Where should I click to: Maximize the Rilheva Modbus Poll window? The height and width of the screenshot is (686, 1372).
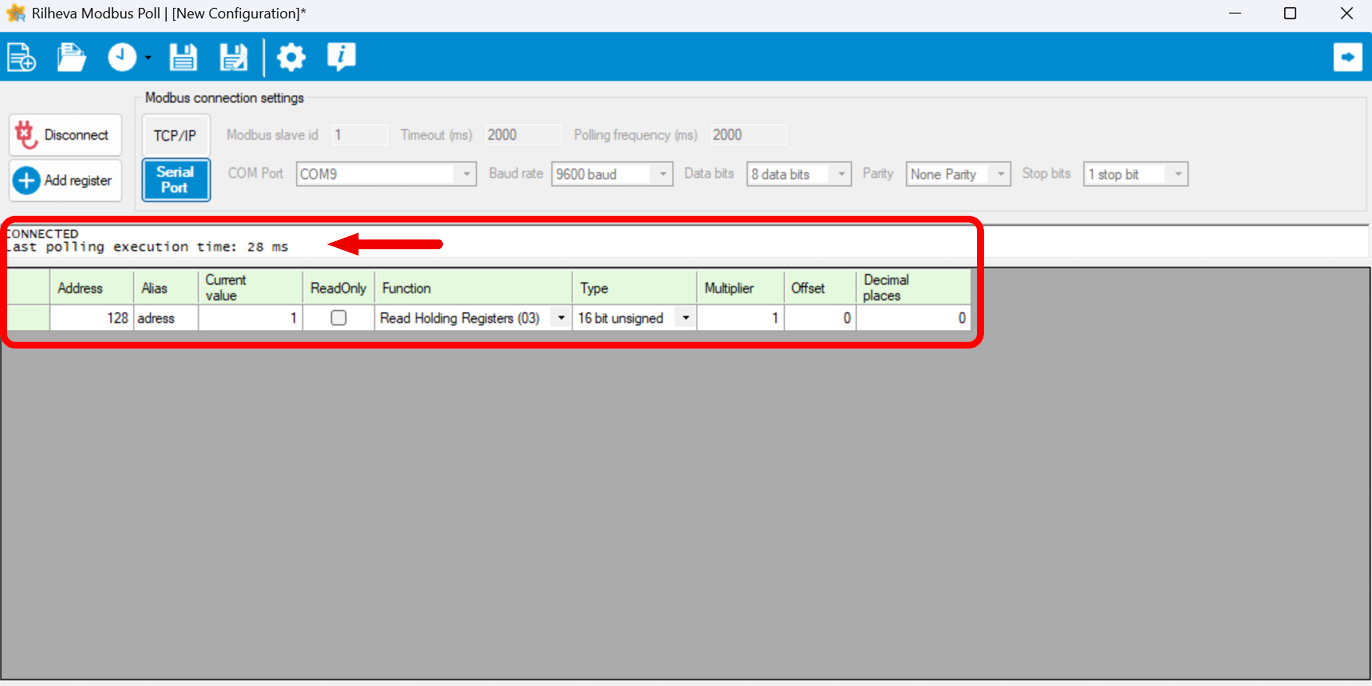(1290, 13)
